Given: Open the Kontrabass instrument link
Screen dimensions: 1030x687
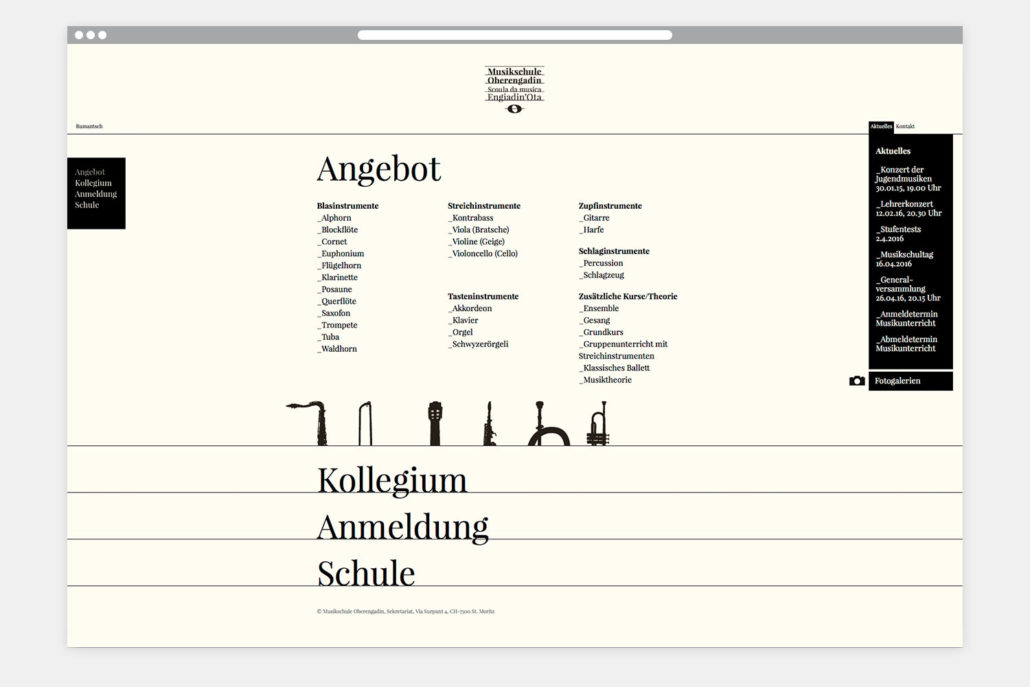Looking at the screenshot, I should pyautogui.click(x=471, y=218).
